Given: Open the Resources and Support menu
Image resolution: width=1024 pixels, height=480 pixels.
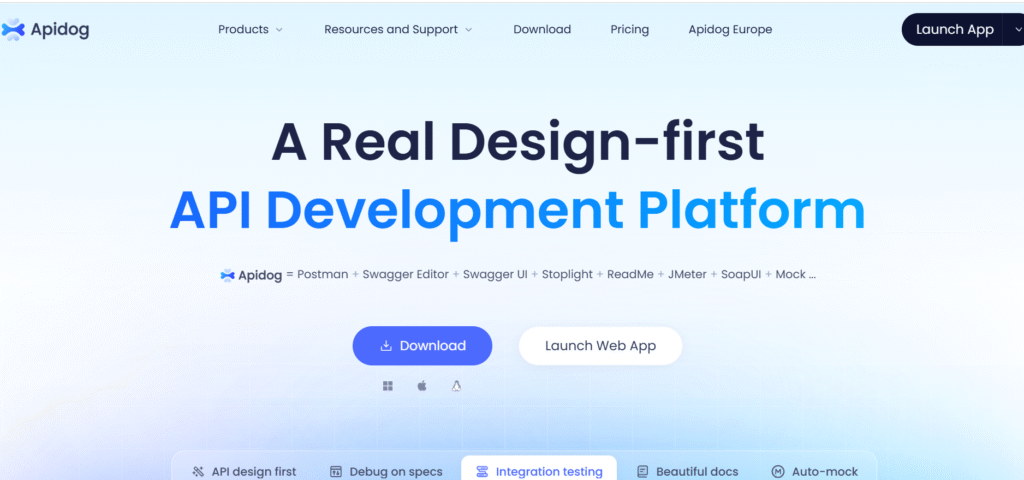Looking at the screenshot, I should coord(398,29).
